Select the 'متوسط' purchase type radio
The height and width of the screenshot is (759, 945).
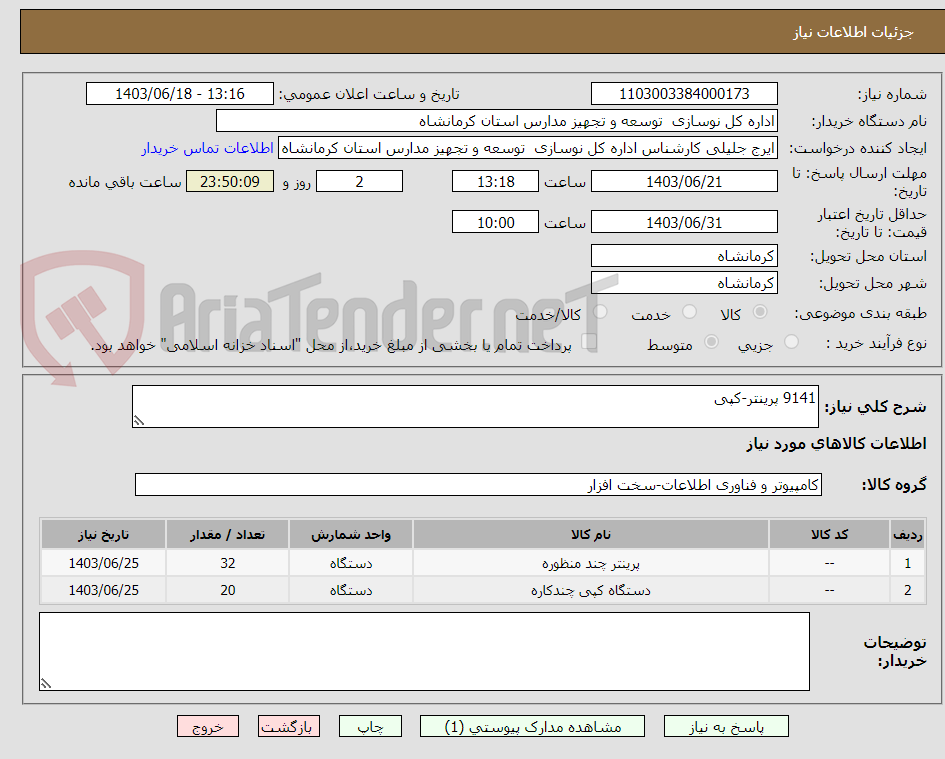point(711,342)
